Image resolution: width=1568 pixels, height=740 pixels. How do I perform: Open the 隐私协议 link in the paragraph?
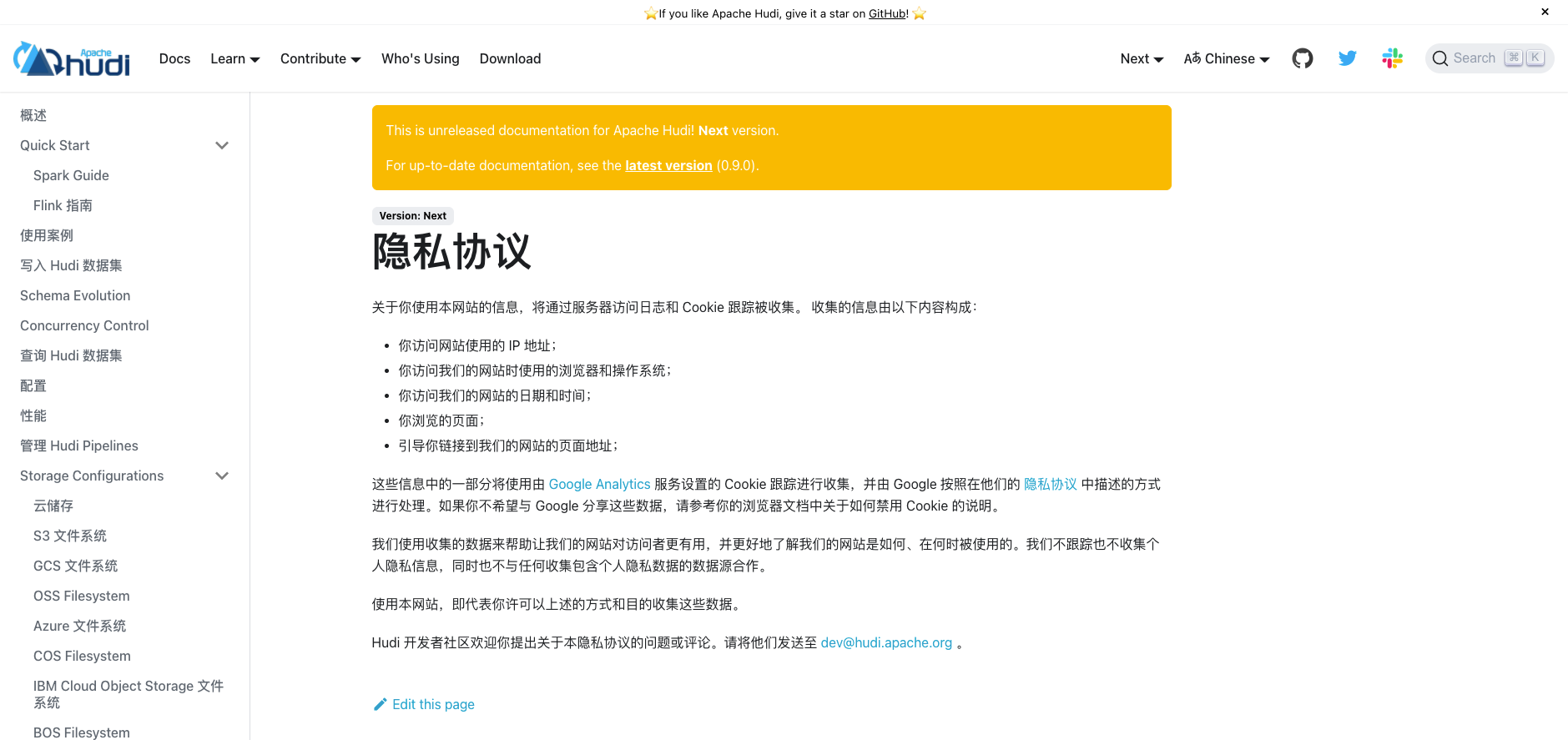click(x=1051, y=484)
